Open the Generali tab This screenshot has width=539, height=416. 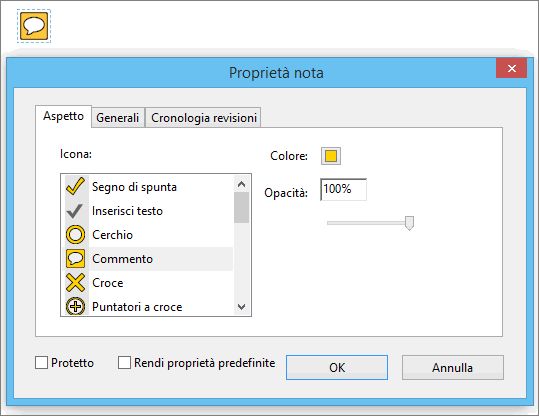point(118,118)
